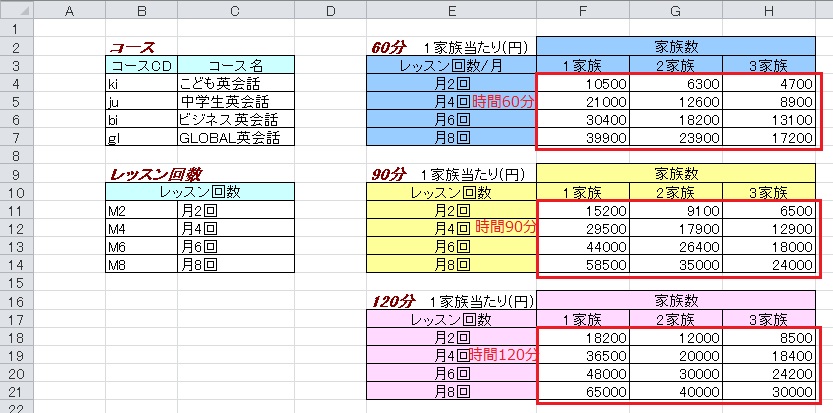This screenshot has height=413, width=833.
Task: Select cell with value 23900
Action: (x=676, y=137)
